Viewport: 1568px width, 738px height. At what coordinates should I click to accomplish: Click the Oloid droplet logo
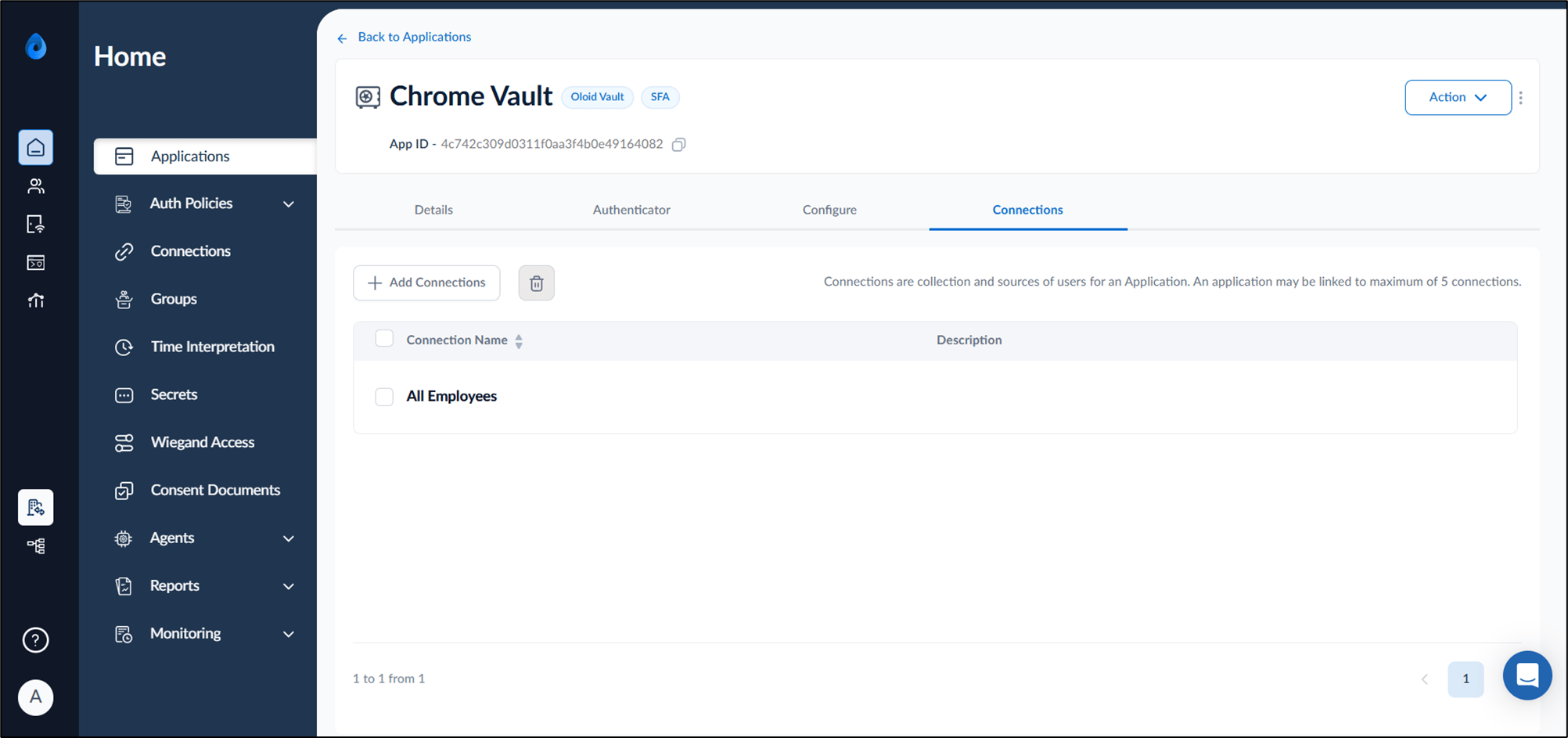coord(36,47)
